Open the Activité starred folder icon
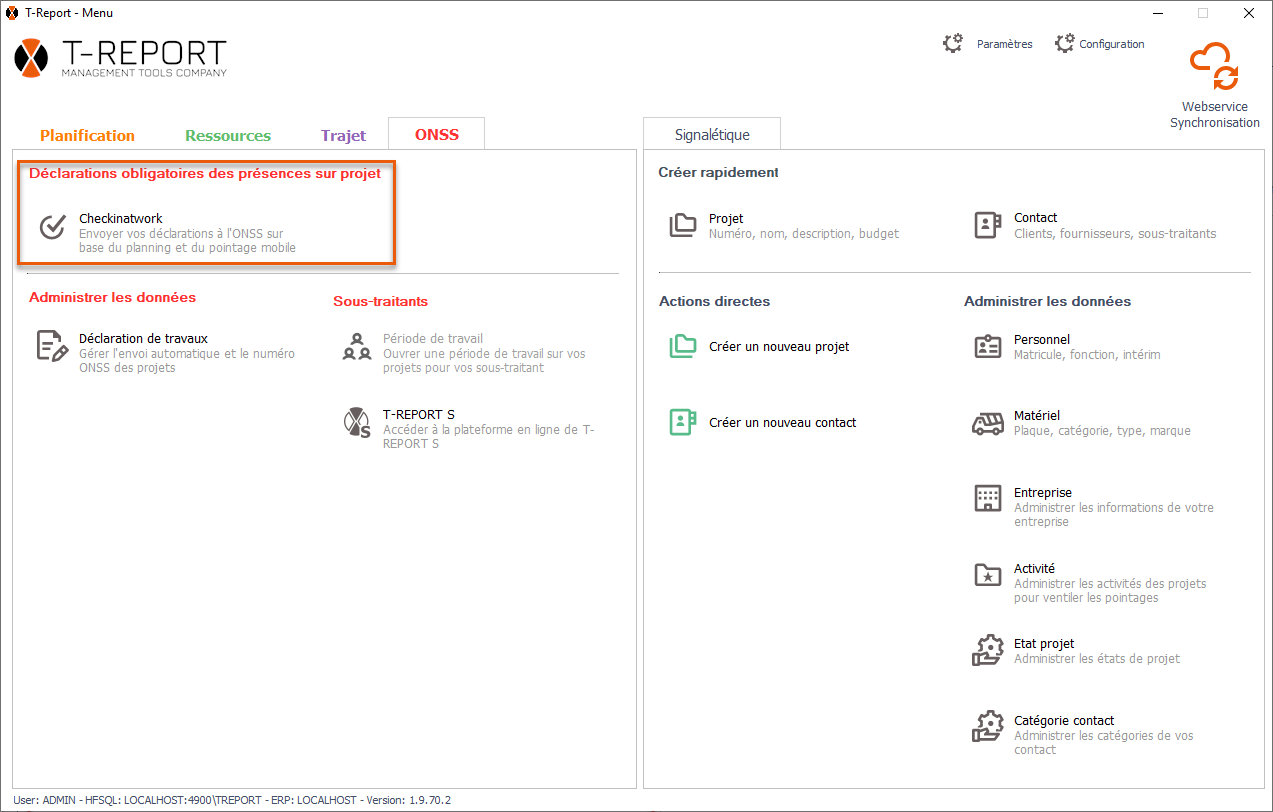 click(x=988, y=575)
